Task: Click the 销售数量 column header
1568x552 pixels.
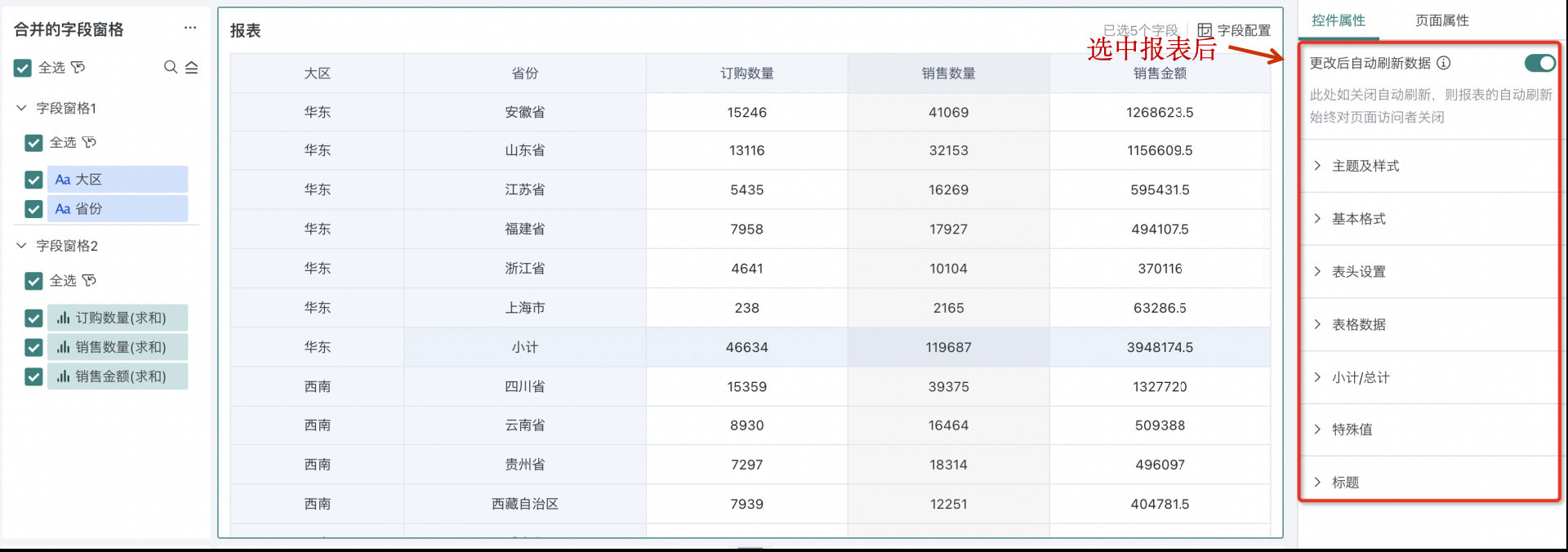Action: pyautogui.click(x=948, y=73)
